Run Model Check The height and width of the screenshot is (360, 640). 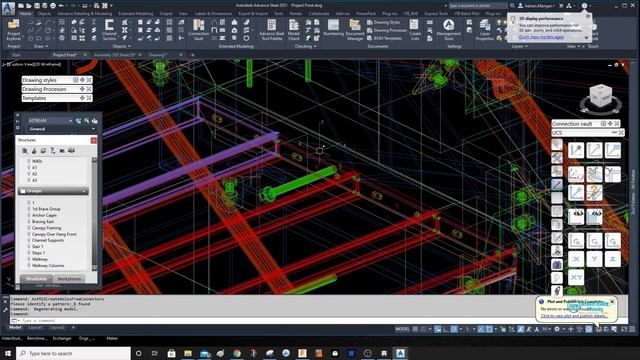[293, 30]
